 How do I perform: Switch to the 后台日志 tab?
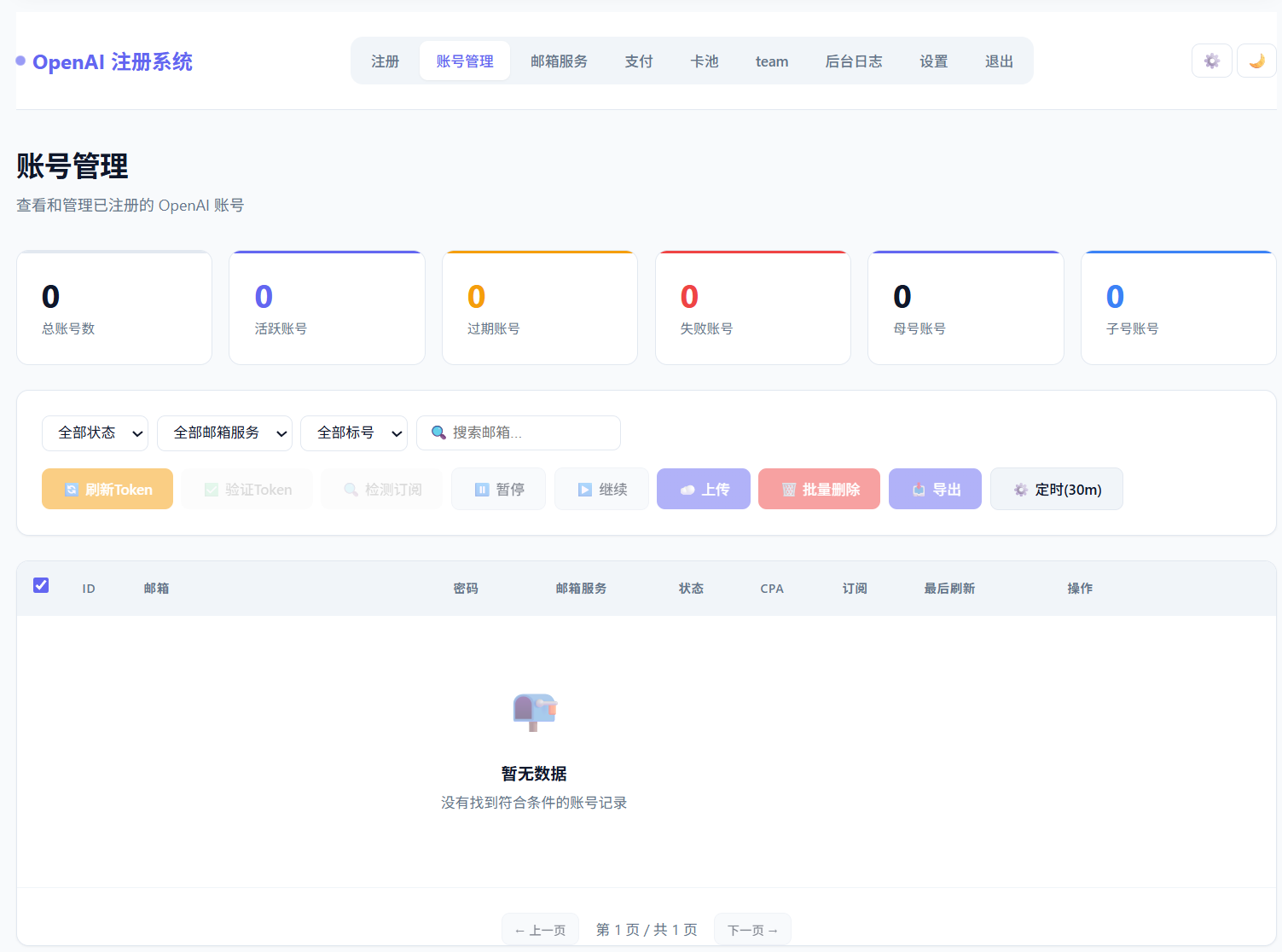click(x=854, y=61)
